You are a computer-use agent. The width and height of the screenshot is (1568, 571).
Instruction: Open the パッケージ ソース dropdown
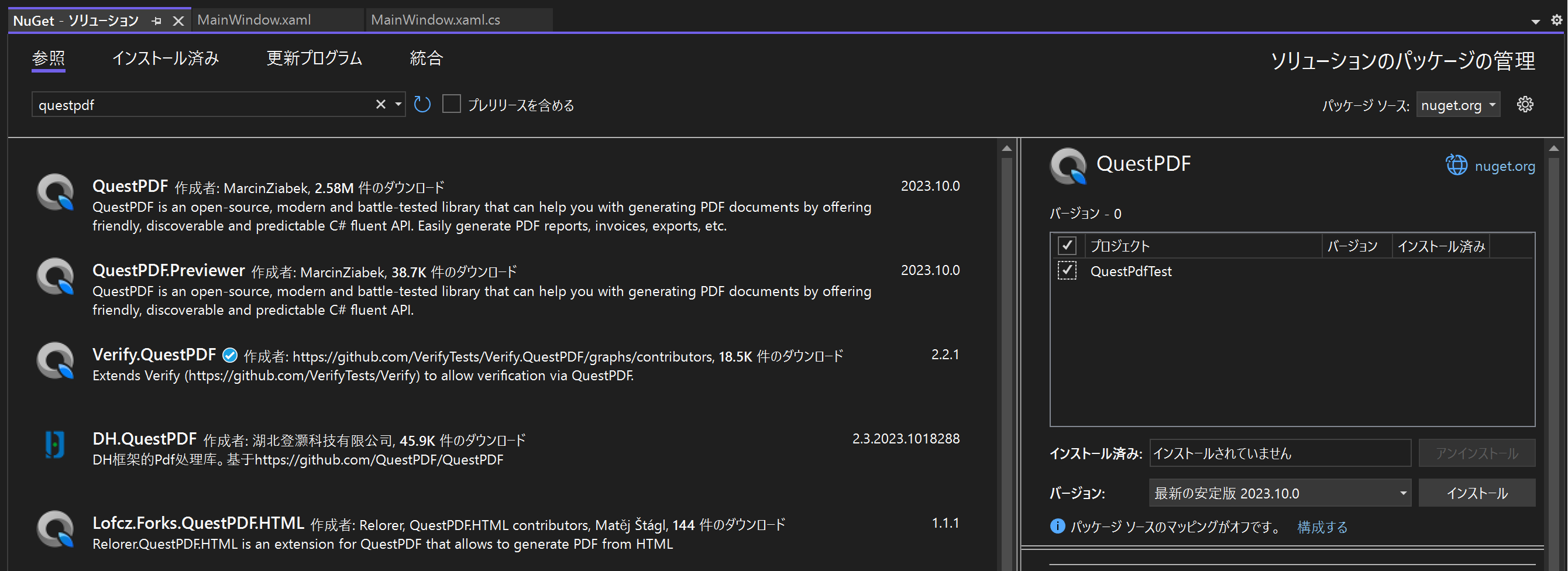click(x=1458, y=104)
